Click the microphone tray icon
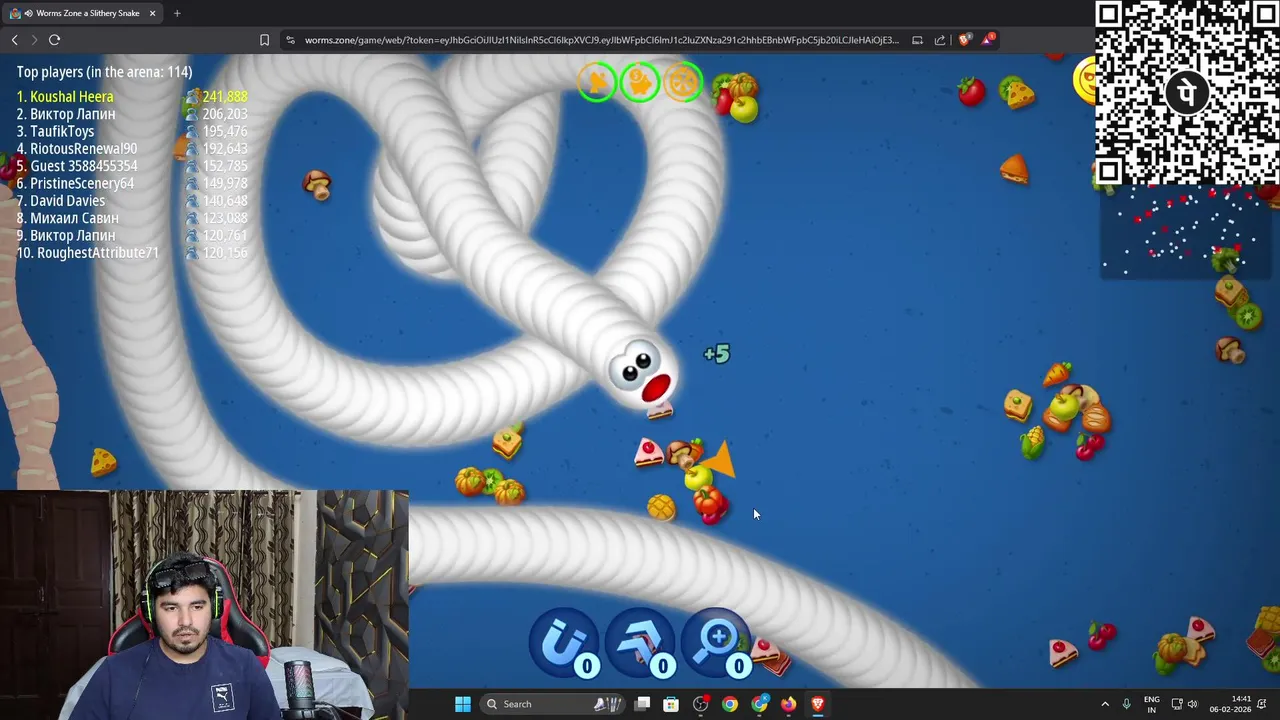This screenshot has height=720, width=1280. [x=1127, y=704]
